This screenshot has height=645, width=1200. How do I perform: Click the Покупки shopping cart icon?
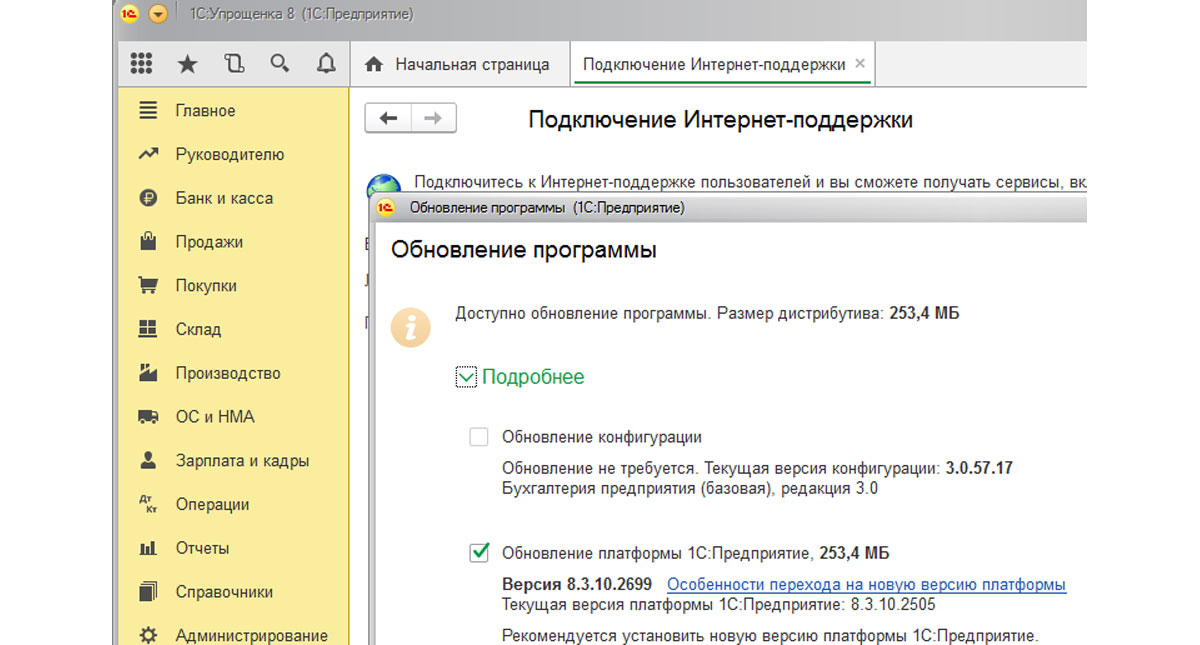click(x=148, y=286)
